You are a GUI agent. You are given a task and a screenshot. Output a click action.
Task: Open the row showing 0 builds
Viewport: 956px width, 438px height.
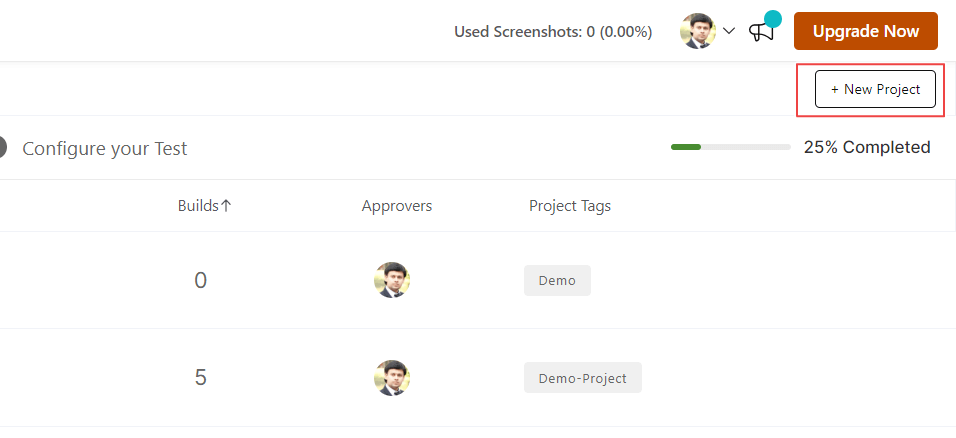click(x=200, y=281)
